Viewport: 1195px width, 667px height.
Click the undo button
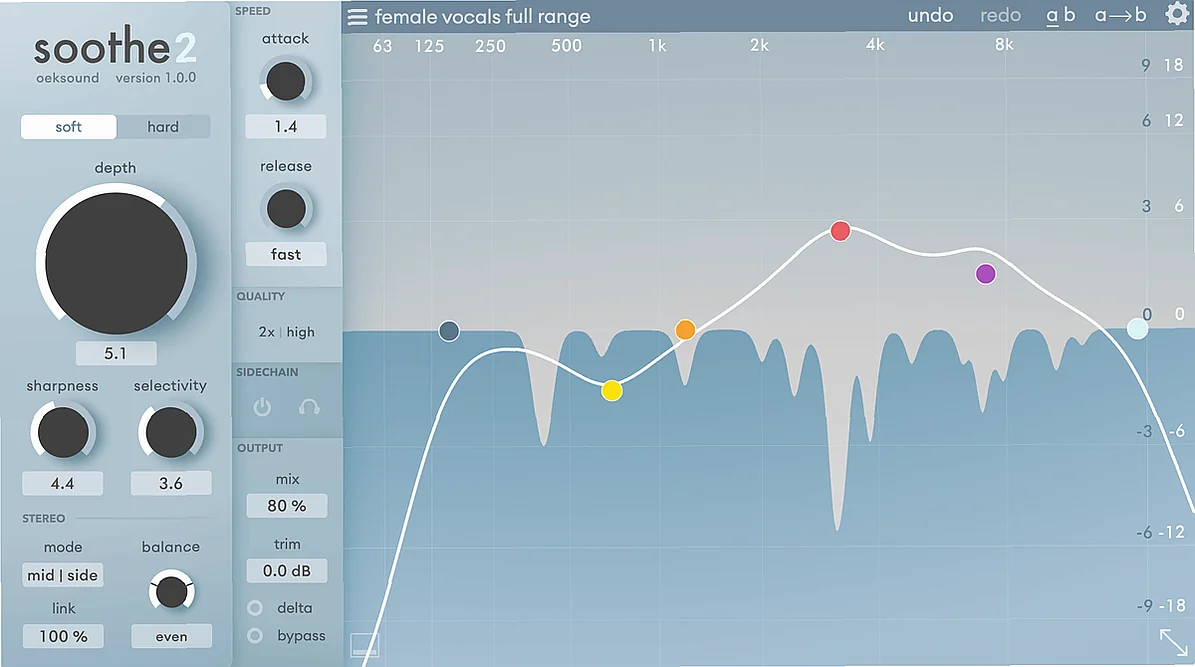(930, 16)
